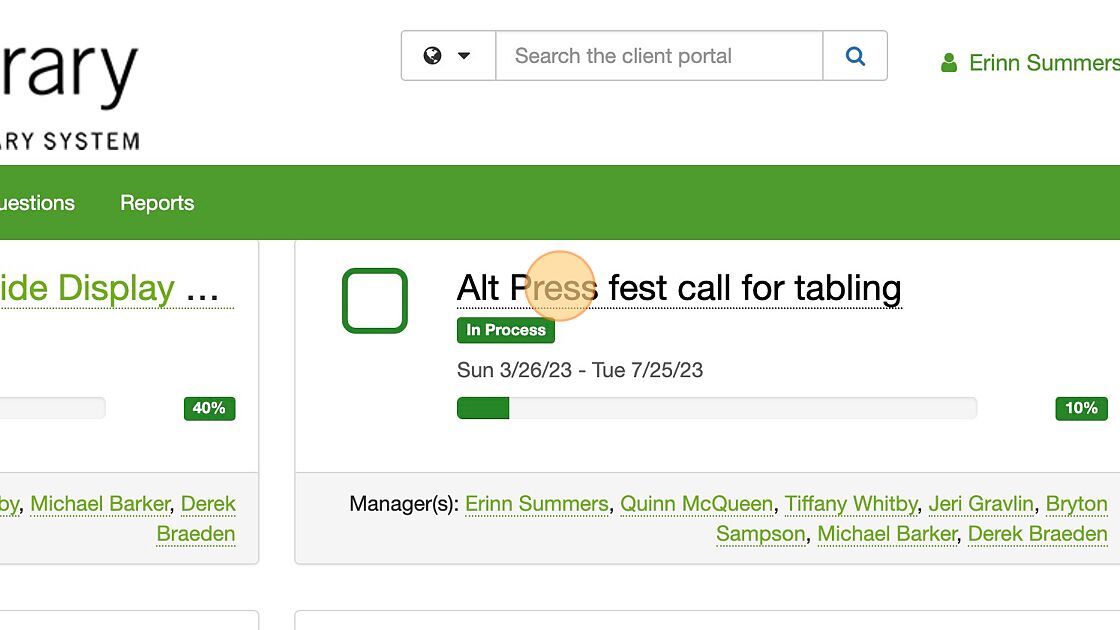Open manager Erinn Summers in Alt Press card
1120x630 pixels.
point(536,504)
